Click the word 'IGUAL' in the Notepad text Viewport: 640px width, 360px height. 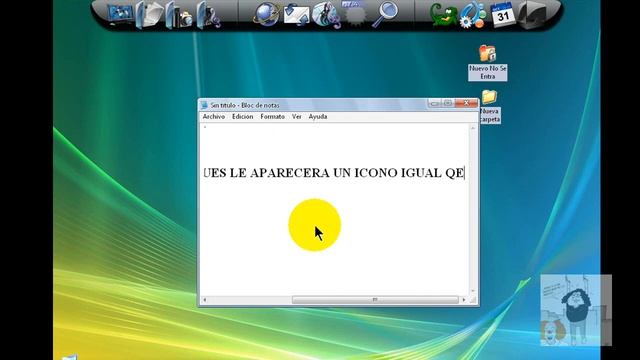(x=421, y=173)
